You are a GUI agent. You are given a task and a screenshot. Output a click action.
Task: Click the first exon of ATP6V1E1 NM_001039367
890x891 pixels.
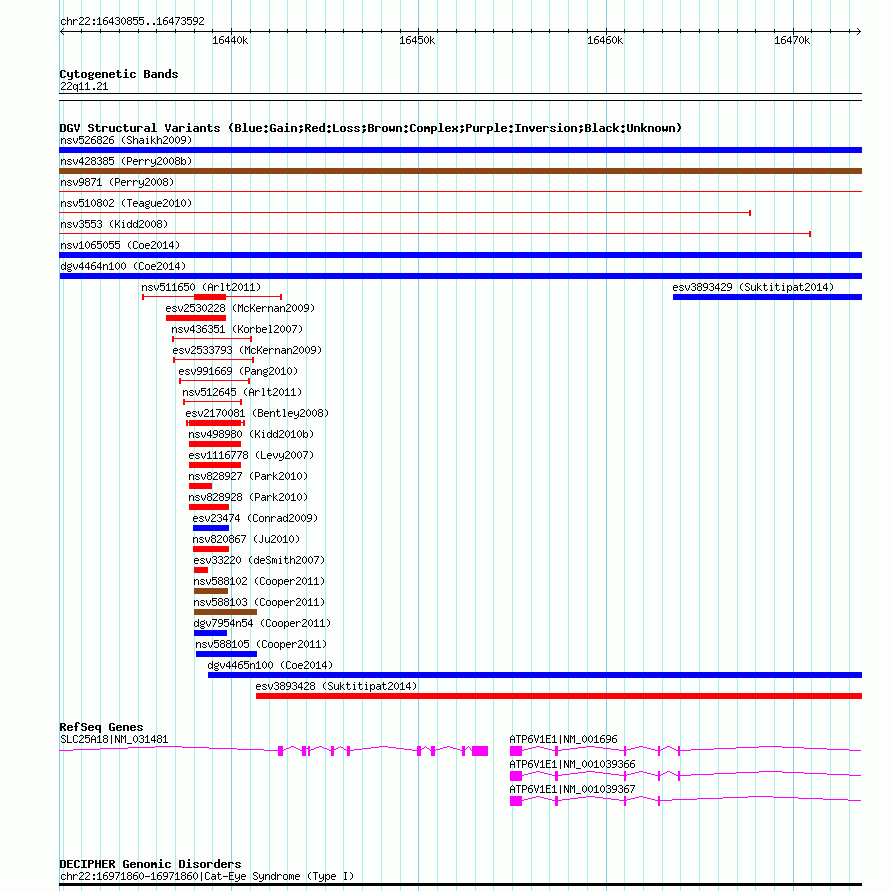[x=516, y=801]
